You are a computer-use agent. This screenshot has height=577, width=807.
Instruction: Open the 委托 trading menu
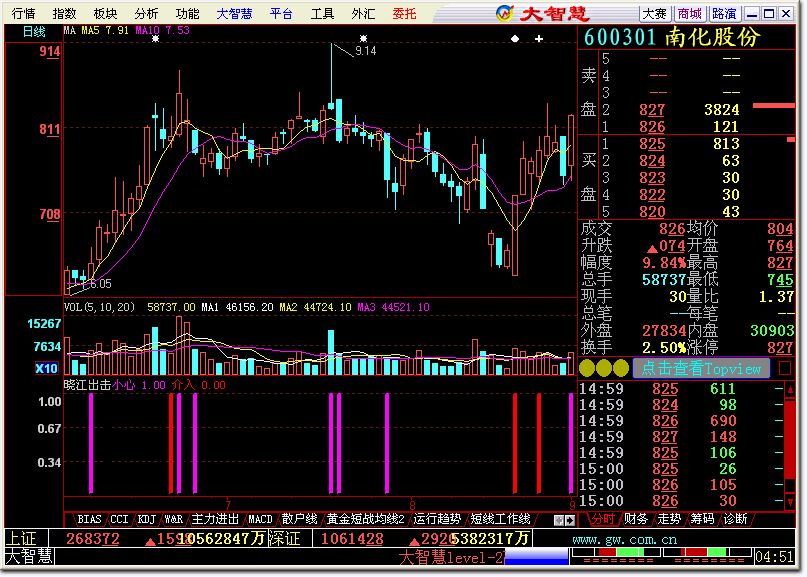pyautogui.click(x=404, y=13)
